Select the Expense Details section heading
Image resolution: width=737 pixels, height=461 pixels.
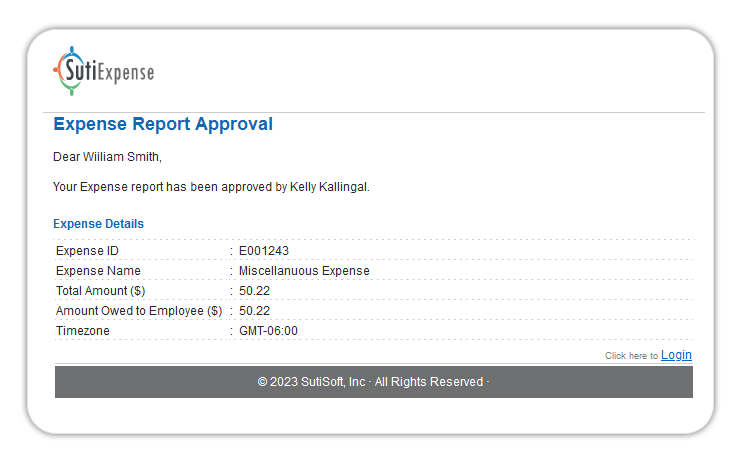pos(98,224)
